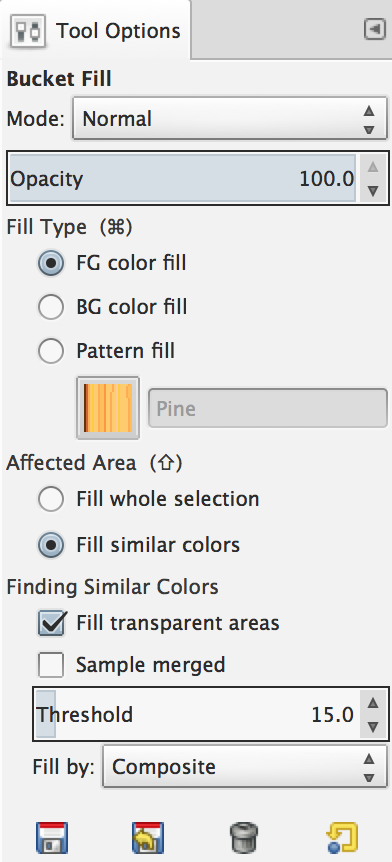Save tool preset with floppy disk icon
Image resolution: width=392 pixels, height=862 pixels.
tap(52, 837)
